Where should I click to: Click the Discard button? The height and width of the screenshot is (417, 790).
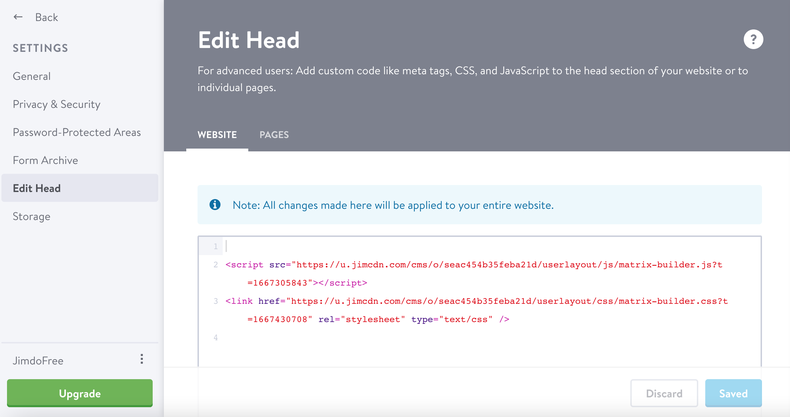pyautogui.click(x=664, y=393)
